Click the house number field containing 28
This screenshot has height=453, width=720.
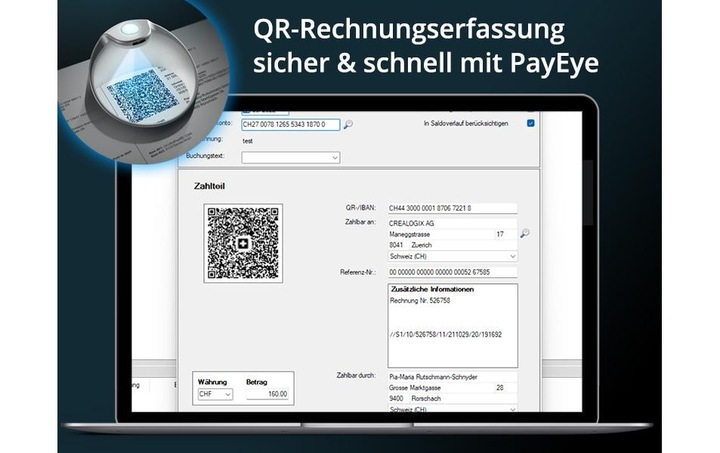pyautogui.click(x=506, y=388)
